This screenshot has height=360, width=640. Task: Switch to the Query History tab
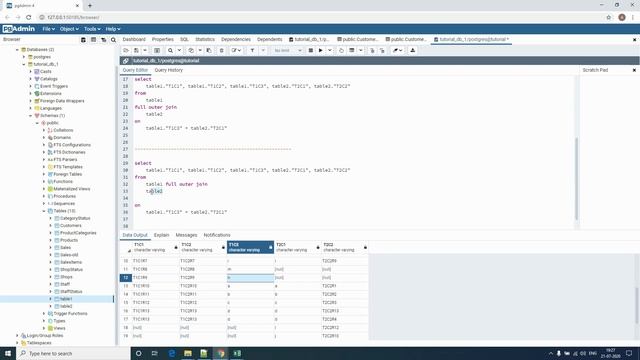169,70
